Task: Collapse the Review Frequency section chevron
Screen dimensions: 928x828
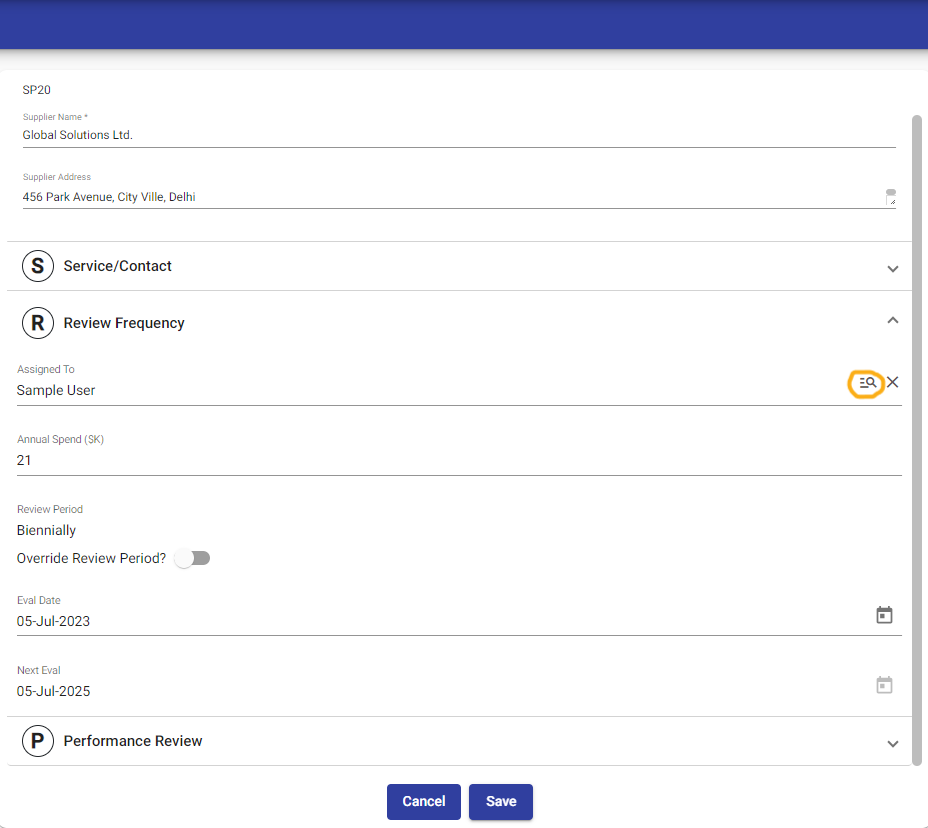Action: [x=893, y=321]
